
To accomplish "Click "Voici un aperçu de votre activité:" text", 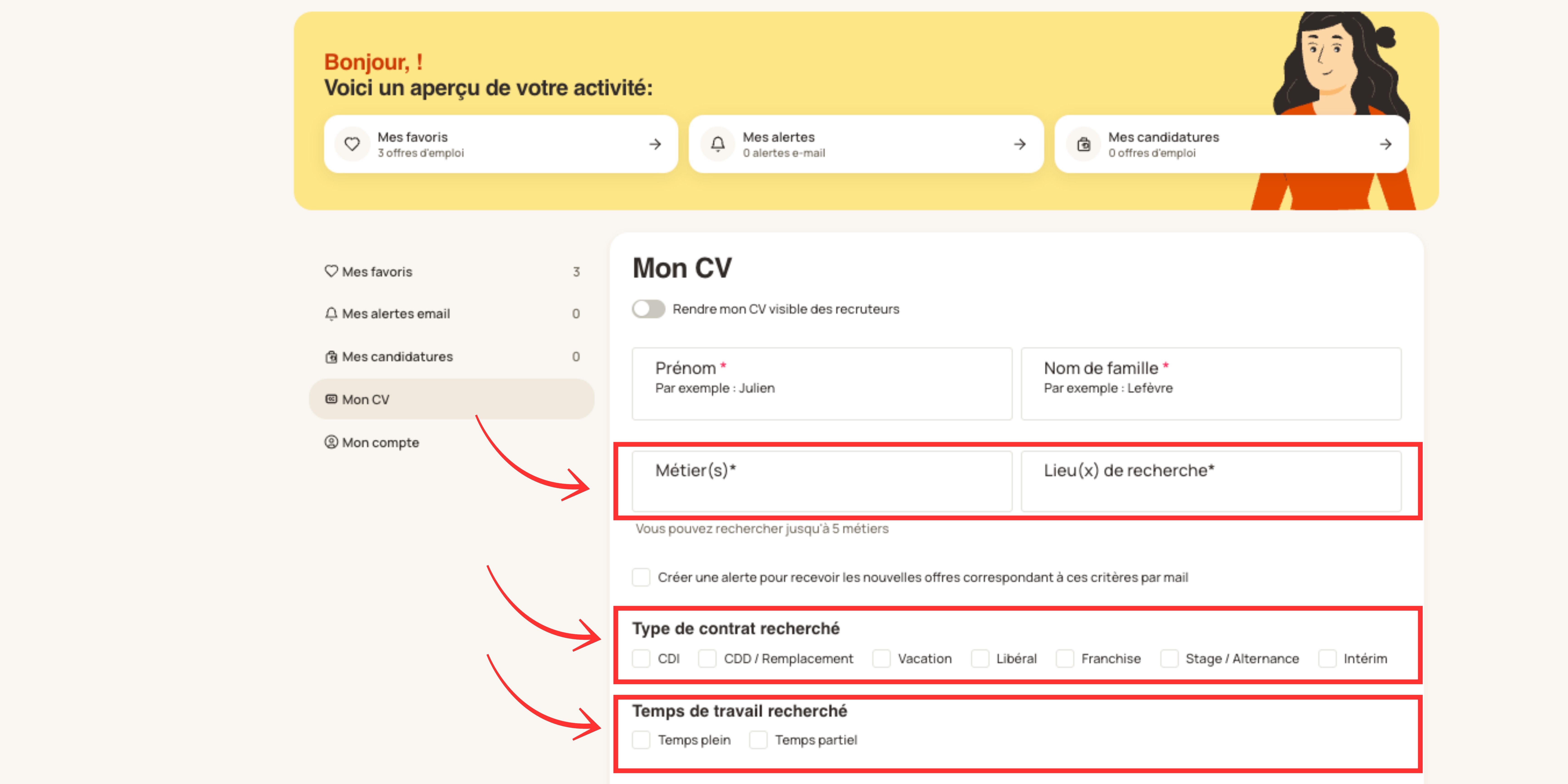I will [488, 88].
